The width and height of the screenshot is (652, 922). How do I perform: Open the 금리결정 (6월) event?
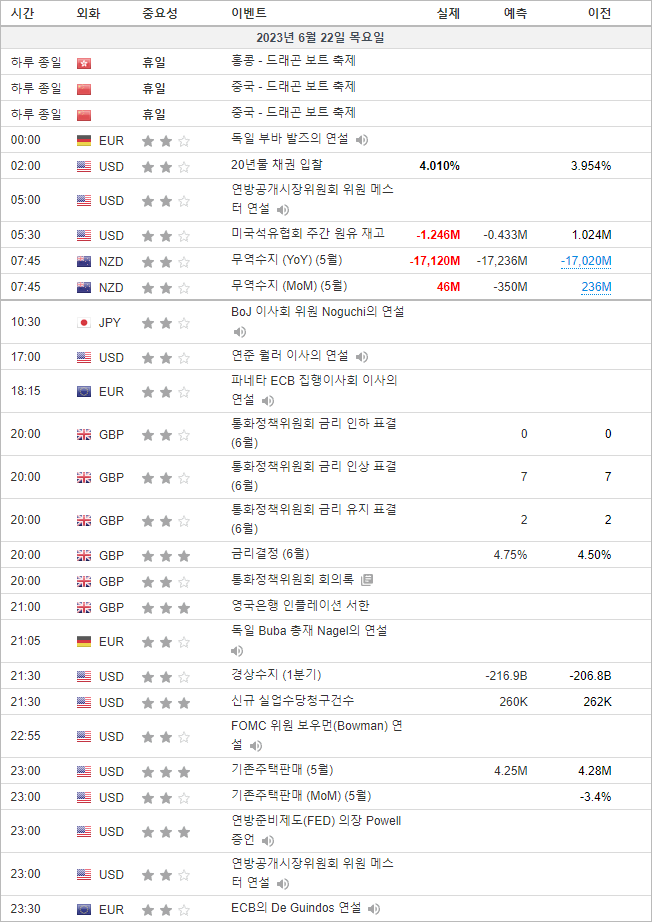pyautogui.click(x=271, y=554)
